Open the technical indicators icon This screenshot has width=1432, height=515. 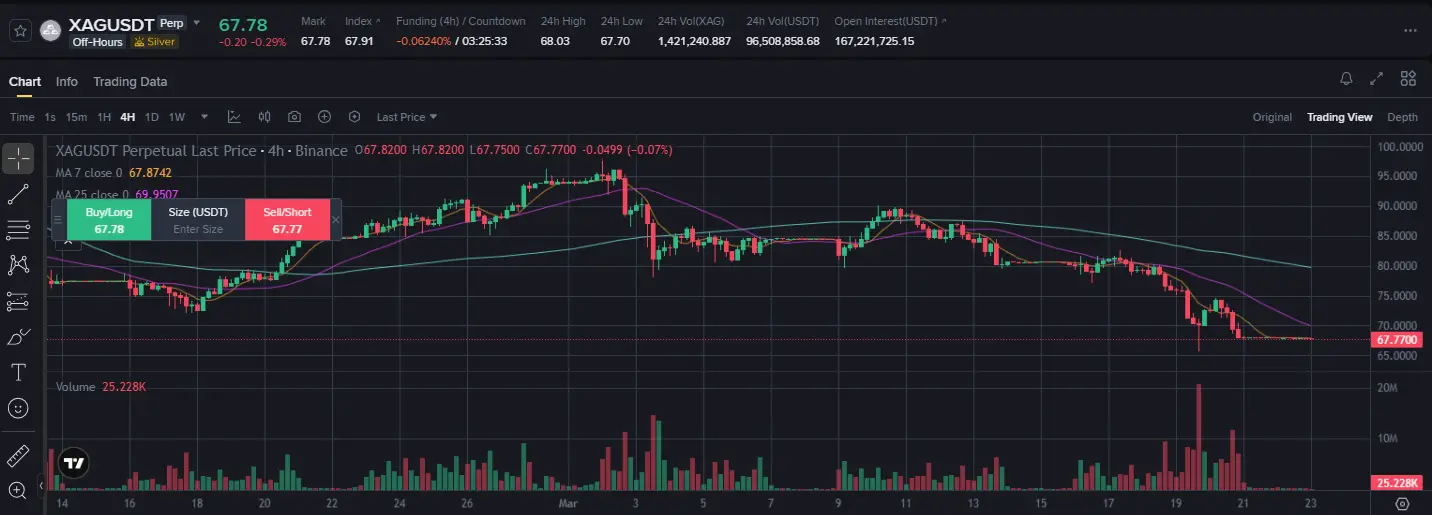[x=234, y=117]
